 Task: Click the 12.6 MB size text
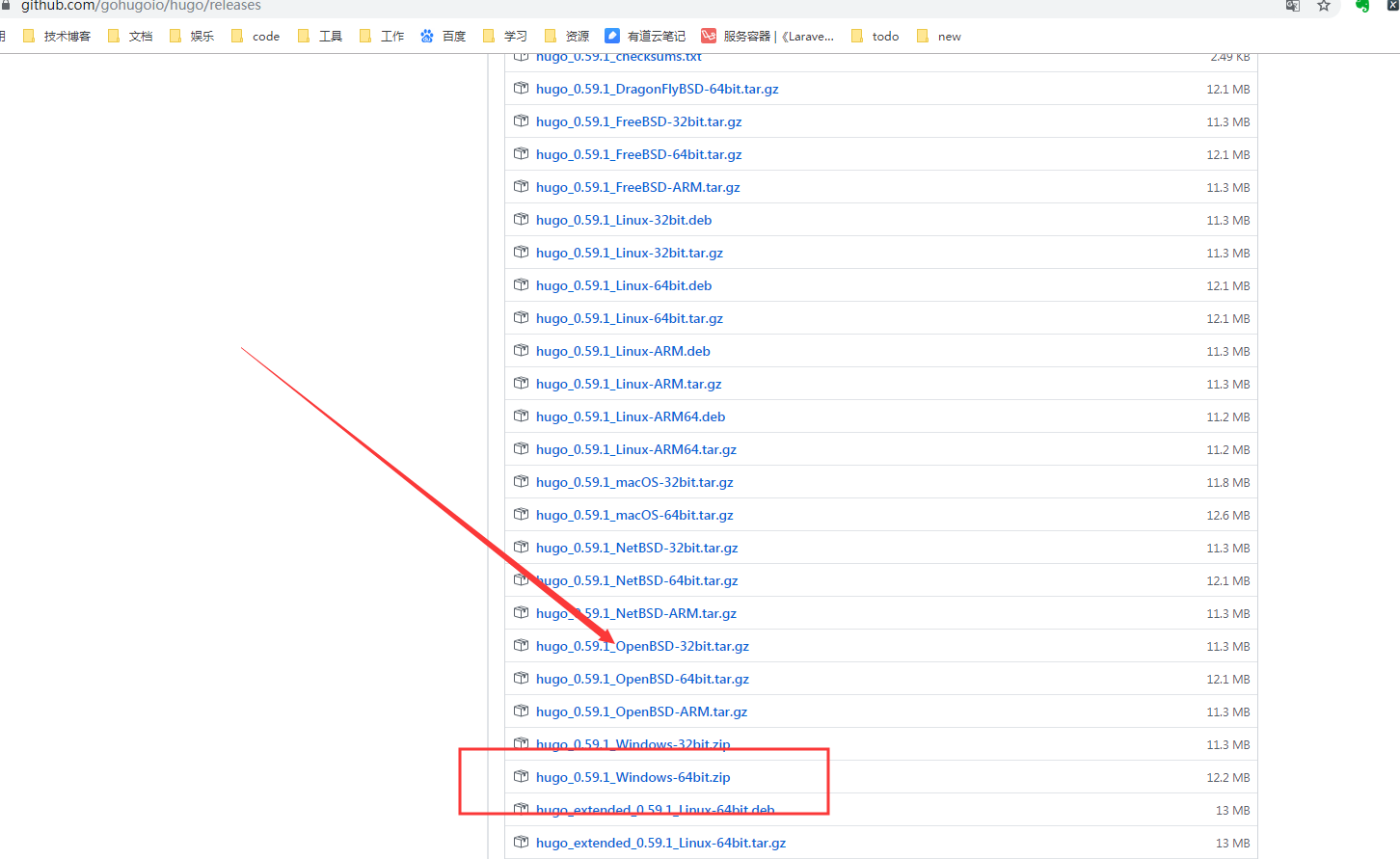pyautogui.click(x=1228, y=515)
